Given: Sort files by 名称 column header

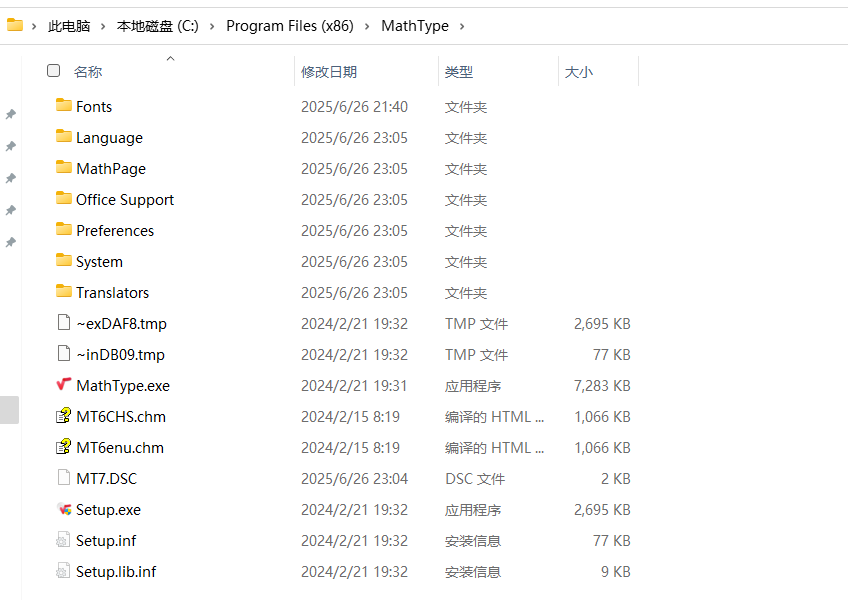Looking at the screenshot, I should pos(88,71).
